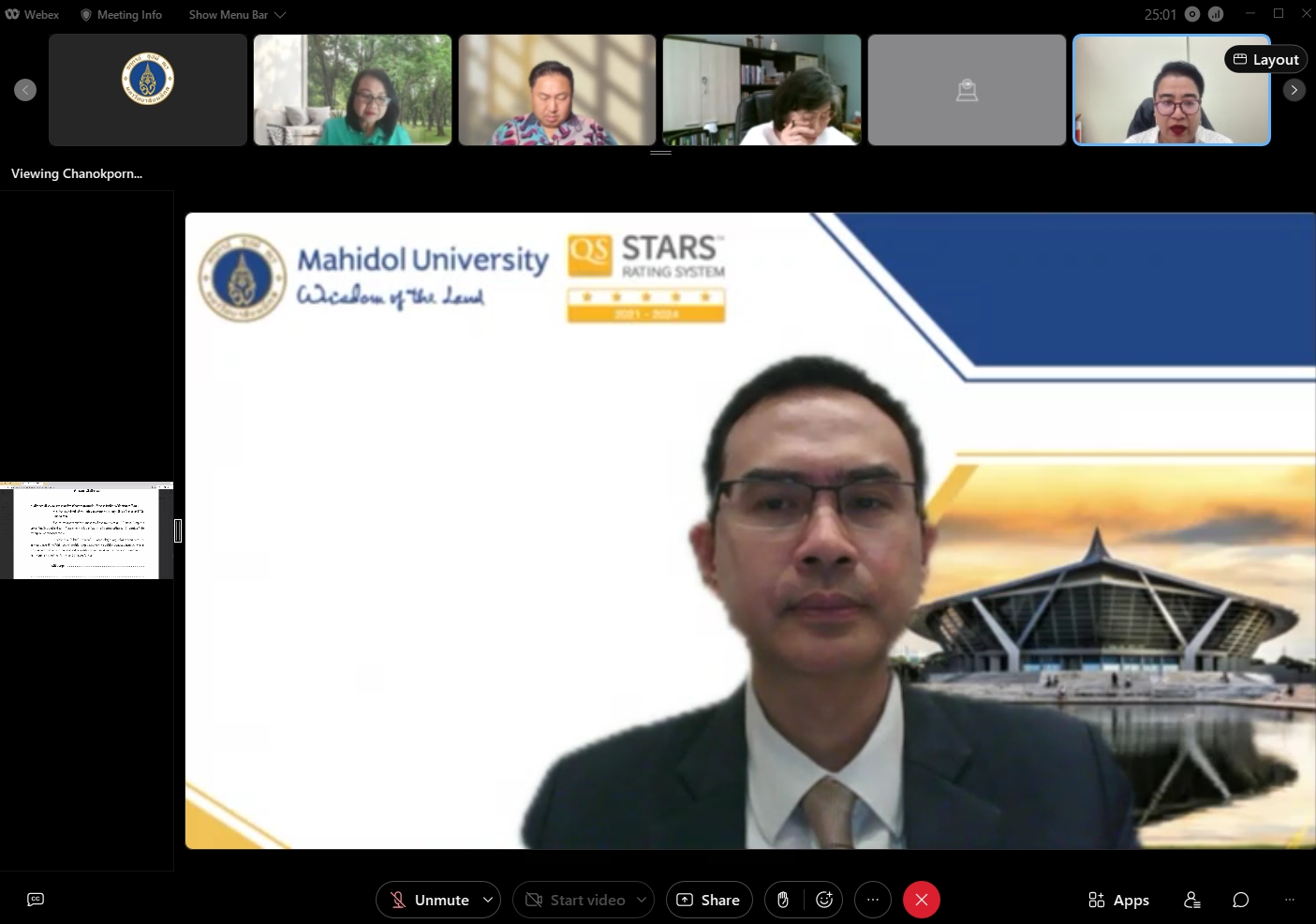Open the Chat panel icon
Viewport: 1316px width, 924px height.
1241,900
